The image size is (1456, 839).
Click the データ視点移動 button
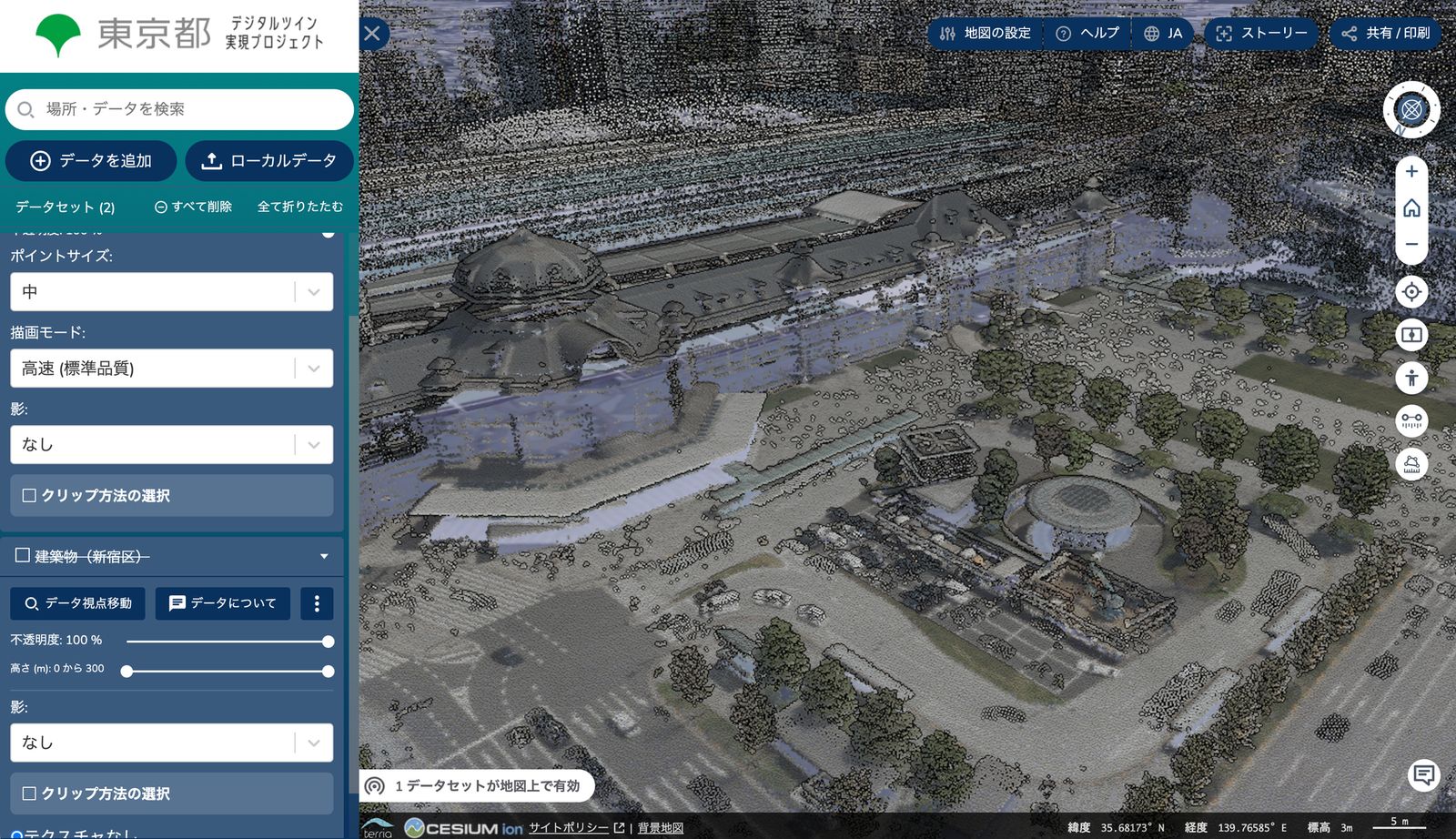[x=77, y=603]
